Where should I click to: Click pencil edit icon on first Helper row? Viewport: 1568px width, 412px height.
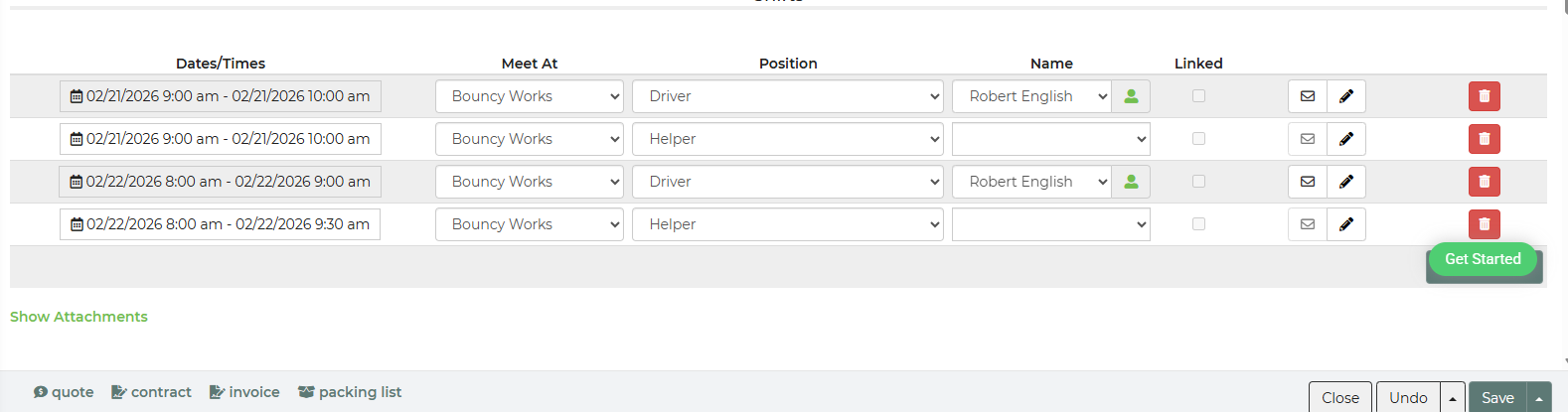pyautogui.click(x=1346, y=139)
